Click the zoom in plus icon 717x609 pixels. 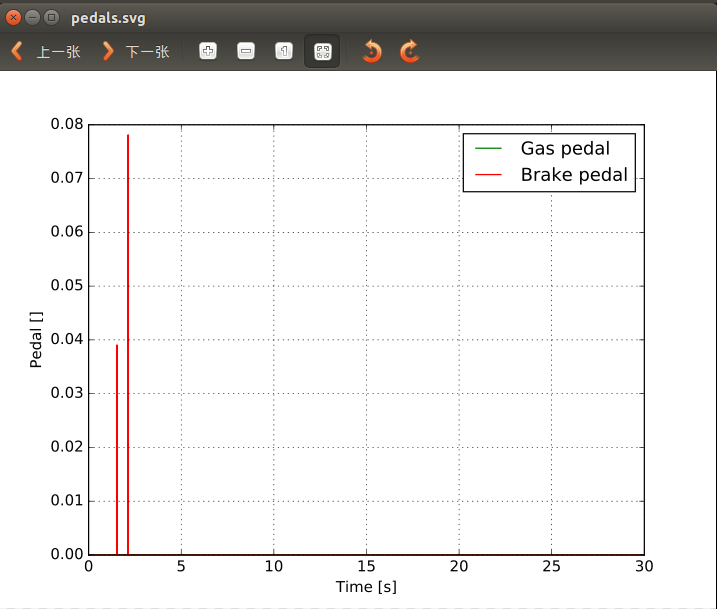(208, 51)
